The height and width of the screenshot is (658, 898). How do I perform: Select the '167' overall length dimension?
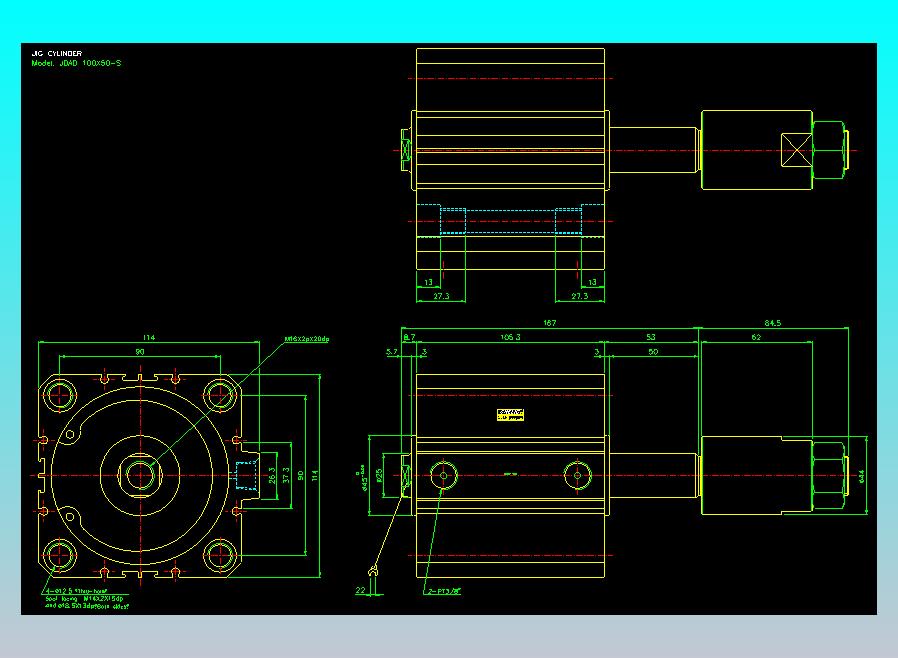[x=549, y=323]
